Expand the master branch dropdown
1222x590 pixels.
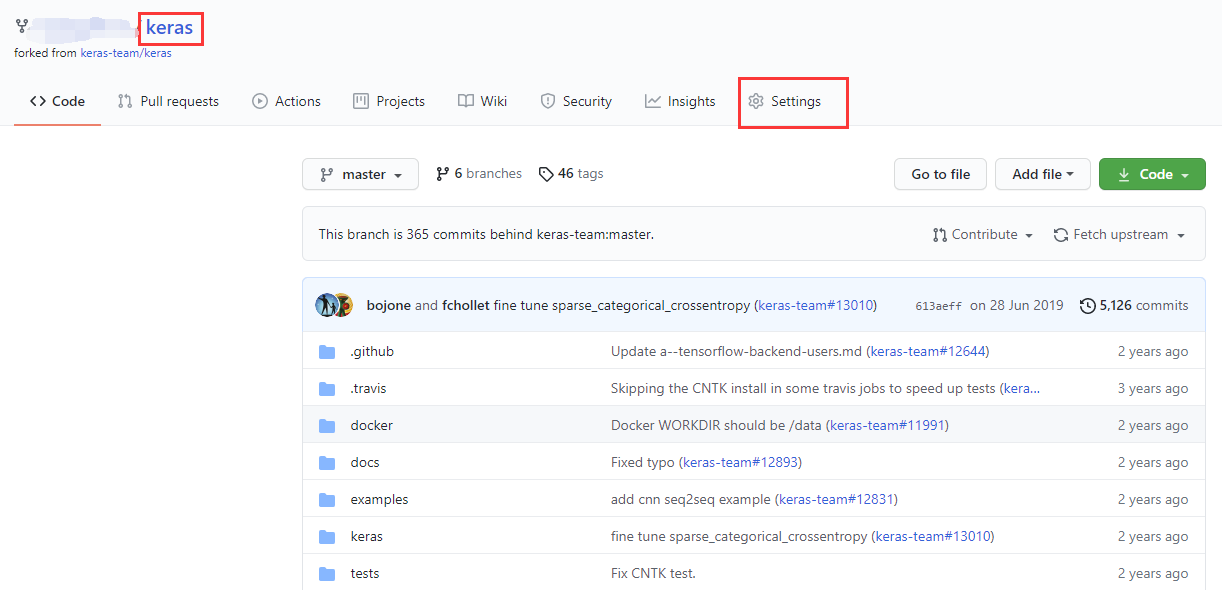coord(361,174)
